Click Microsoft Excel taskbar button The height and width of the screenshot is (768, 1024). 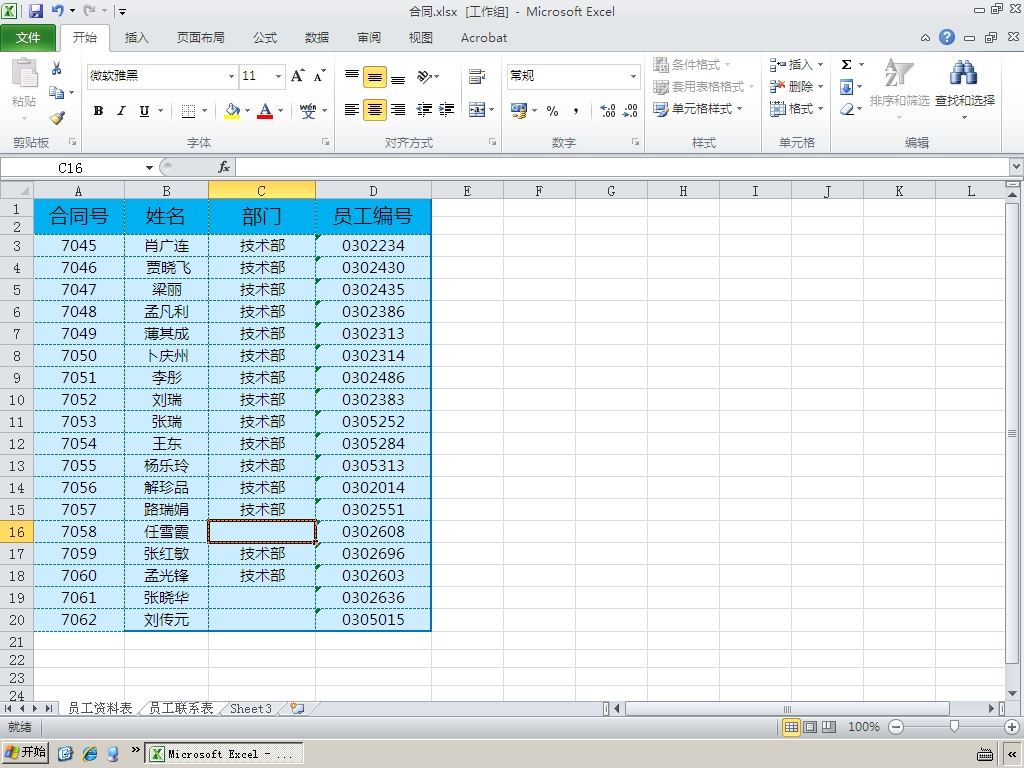click(x=223, y=753)
